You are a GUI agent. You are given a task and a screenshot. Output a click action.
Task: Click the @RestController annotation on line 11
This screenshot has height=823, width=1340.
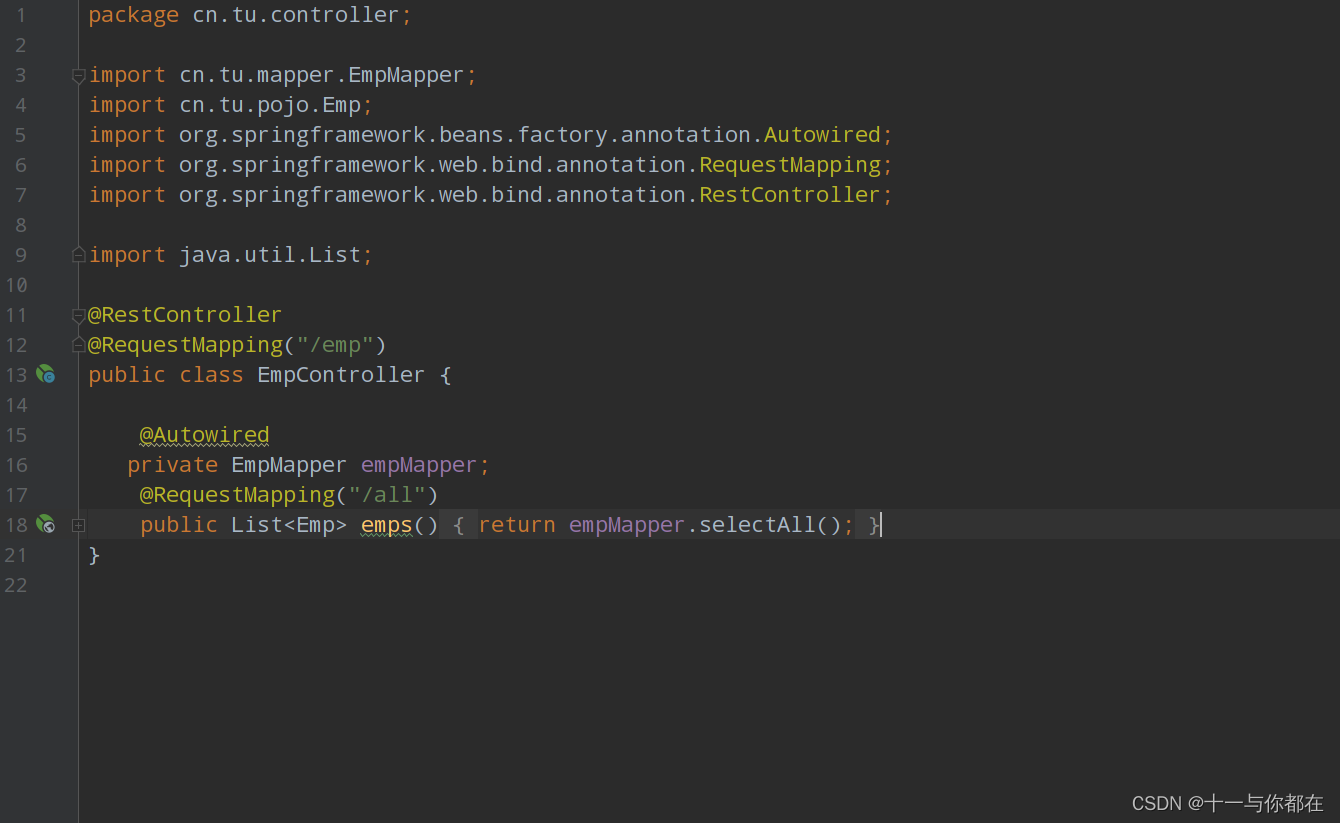tap(185, 315)
